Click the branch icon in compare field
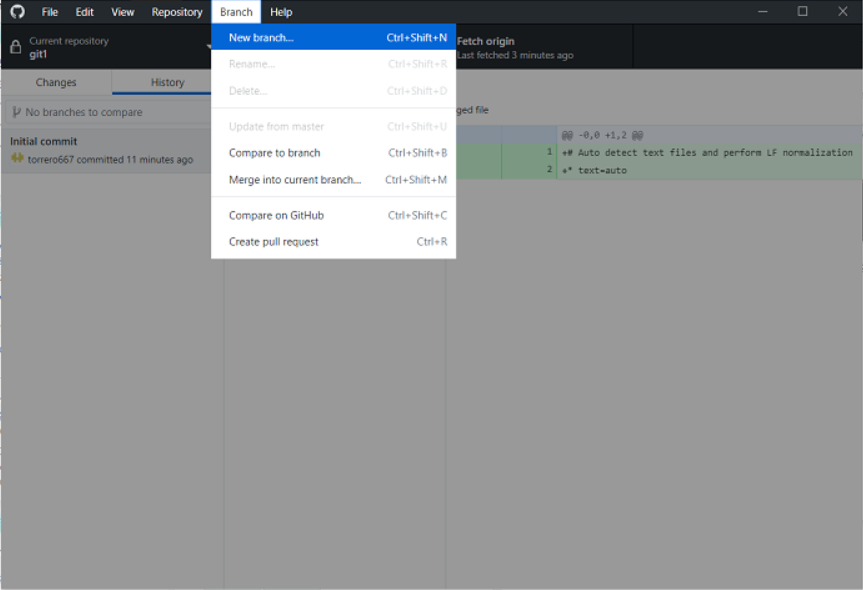Image resolution: width=863 pixels, height=590 pixels. pos(17,112)
